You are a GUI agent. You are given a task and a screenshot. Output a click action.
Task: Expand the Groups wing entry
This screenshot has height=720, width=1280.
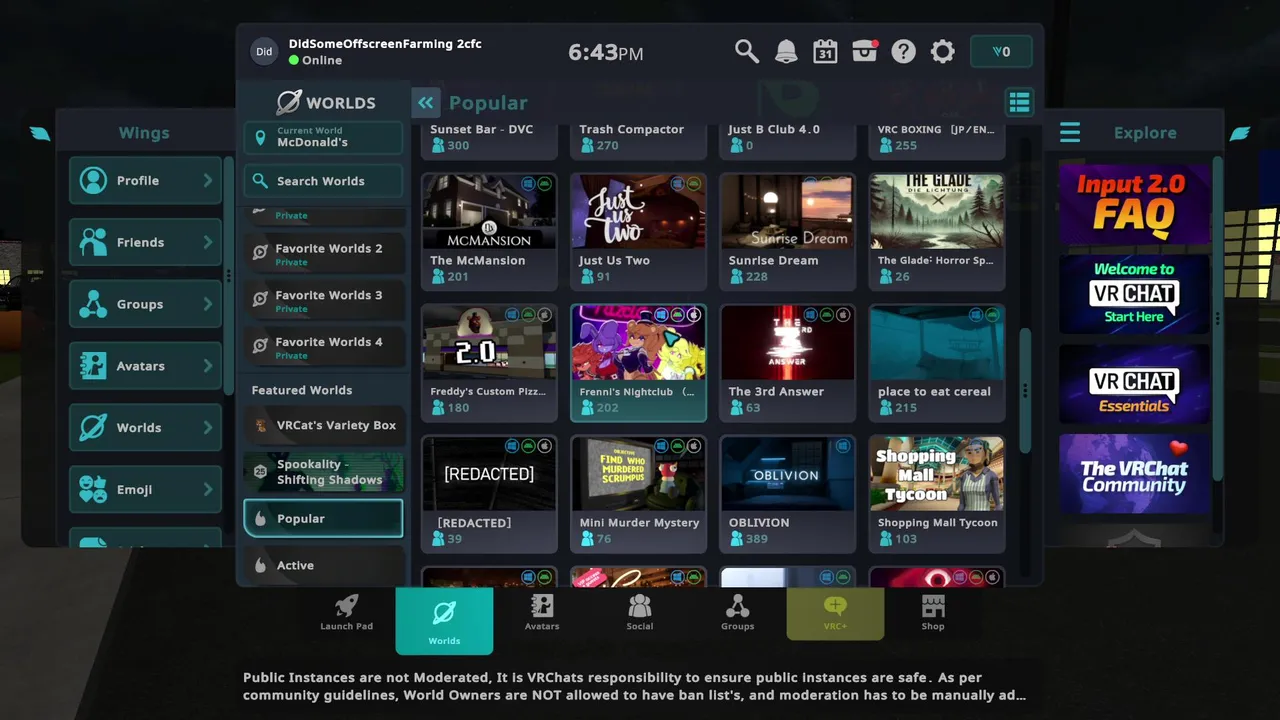(x=145, y=304)
